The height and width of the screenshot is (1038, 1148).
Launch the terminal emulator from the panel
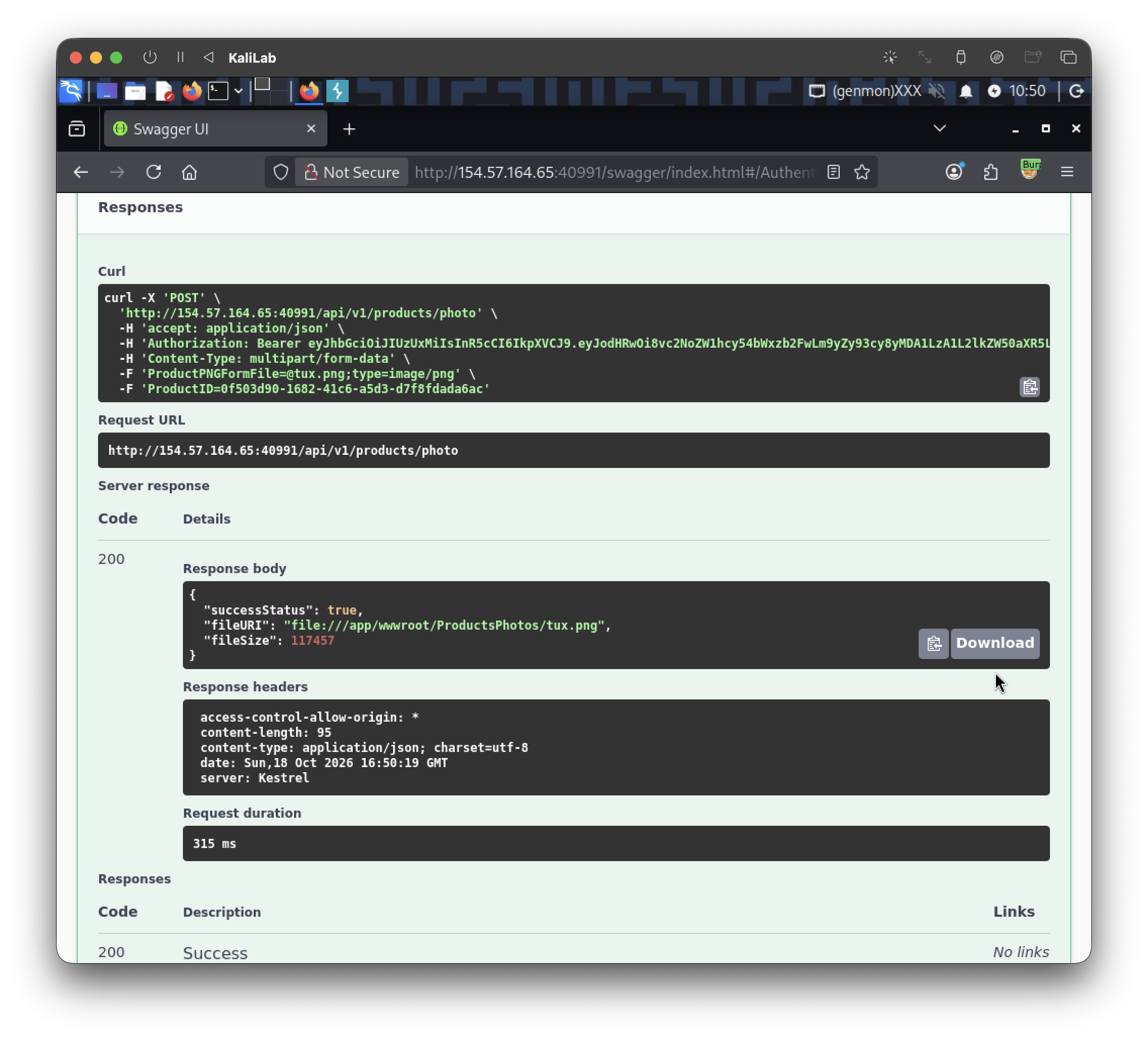[218, 91]
